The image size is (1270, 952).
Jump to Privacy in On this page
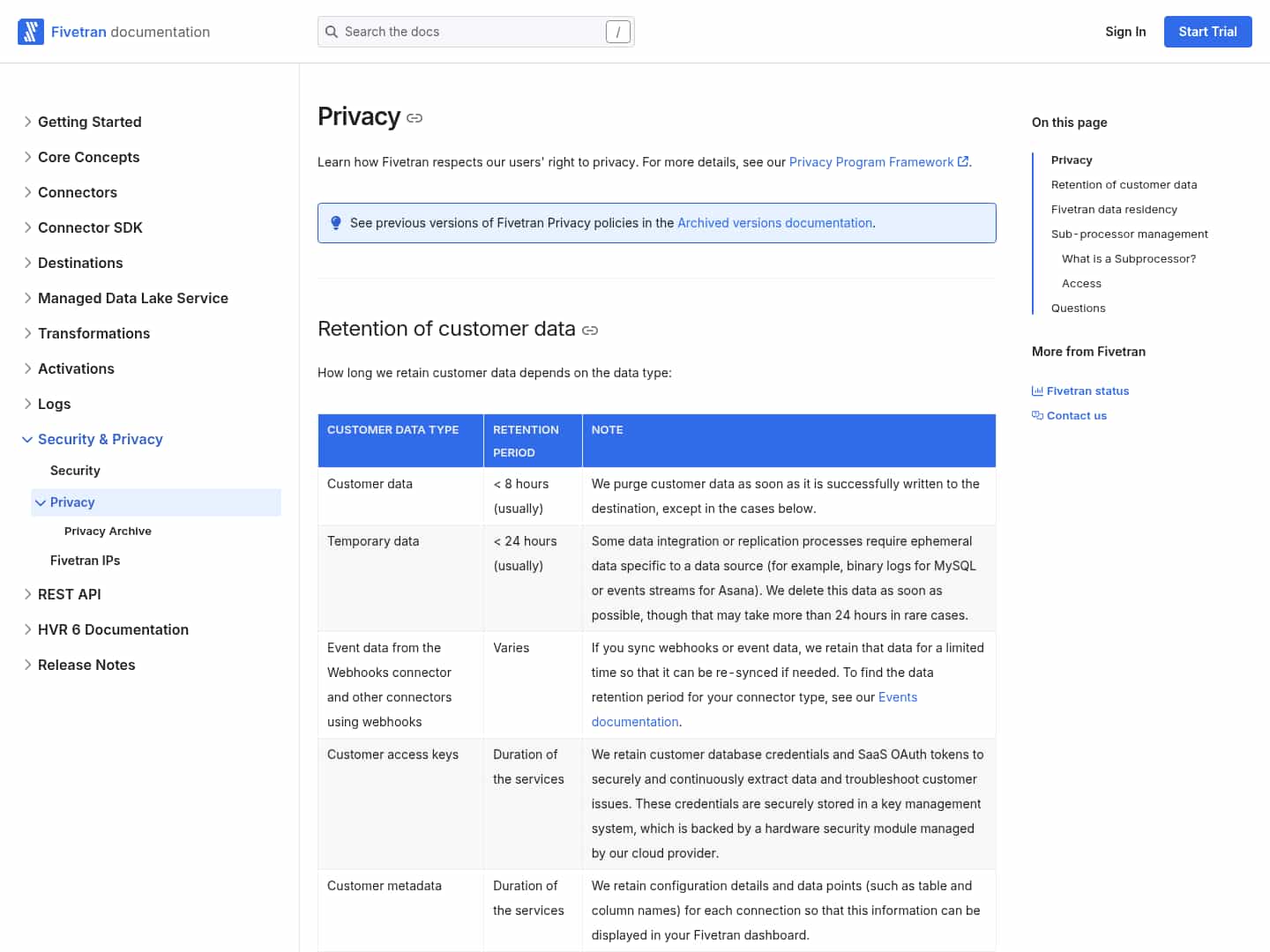(x=1072, y=160)
